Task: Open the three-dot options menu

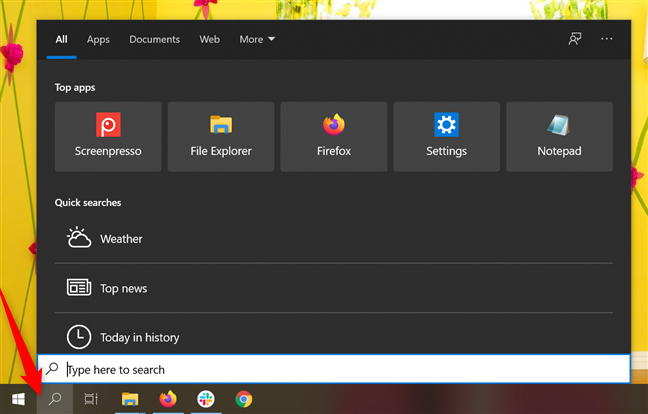Action: coord(606,39)
